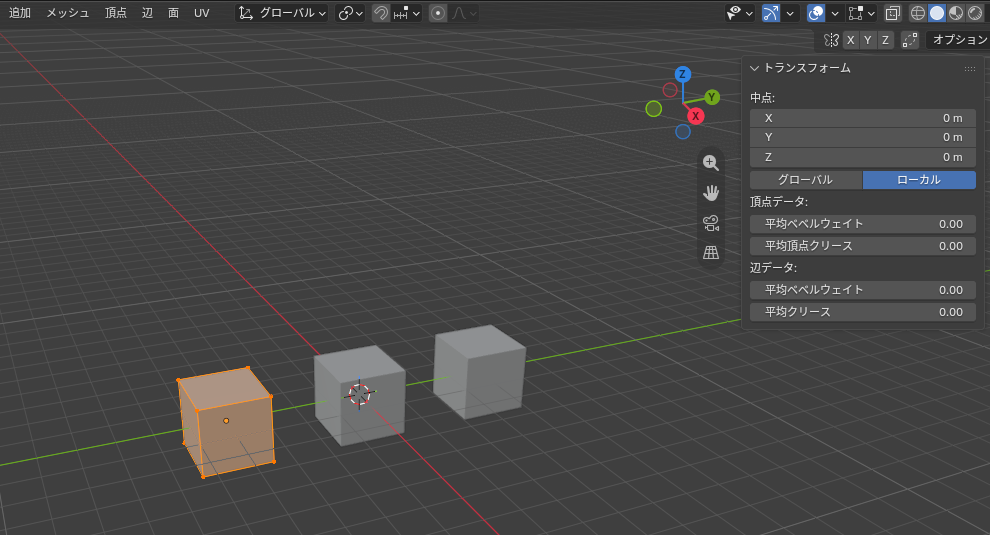The image size is (990, 535).
Task: Click 頂点データ 平均ベベルウェイト slider
Action: click(862, 224)
